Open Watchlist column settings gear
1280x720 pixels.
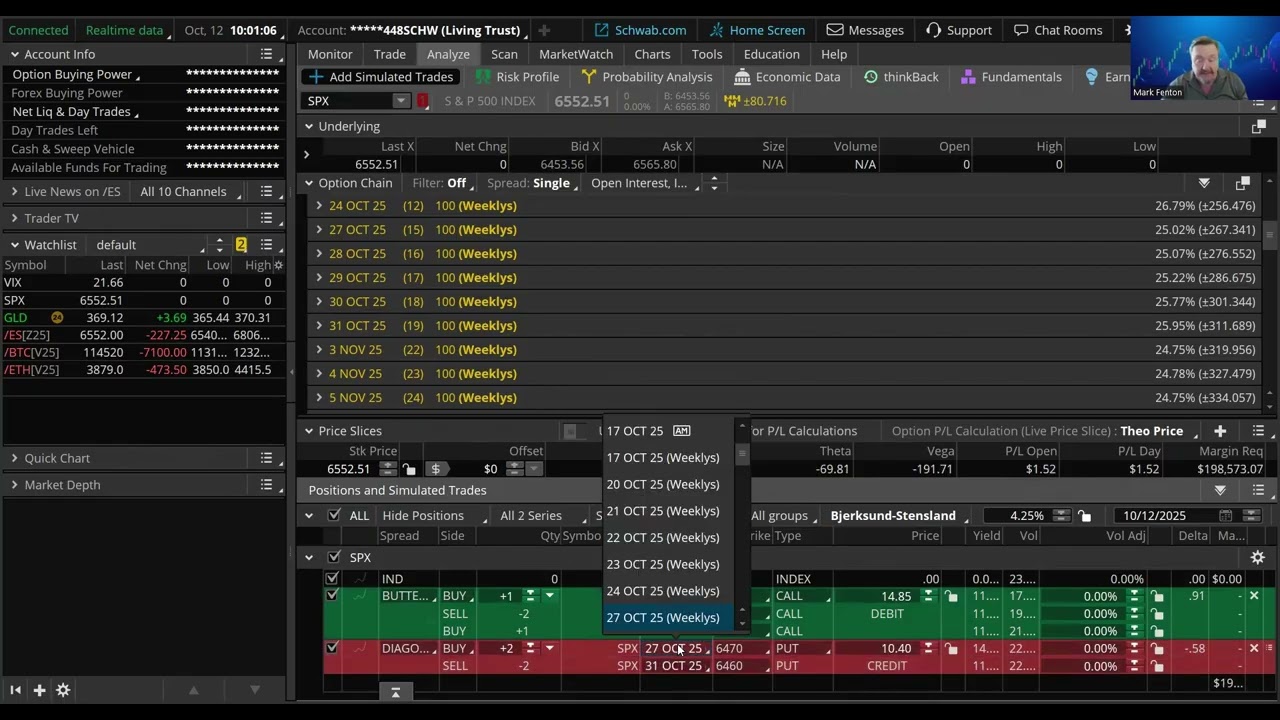pos(278,265)
